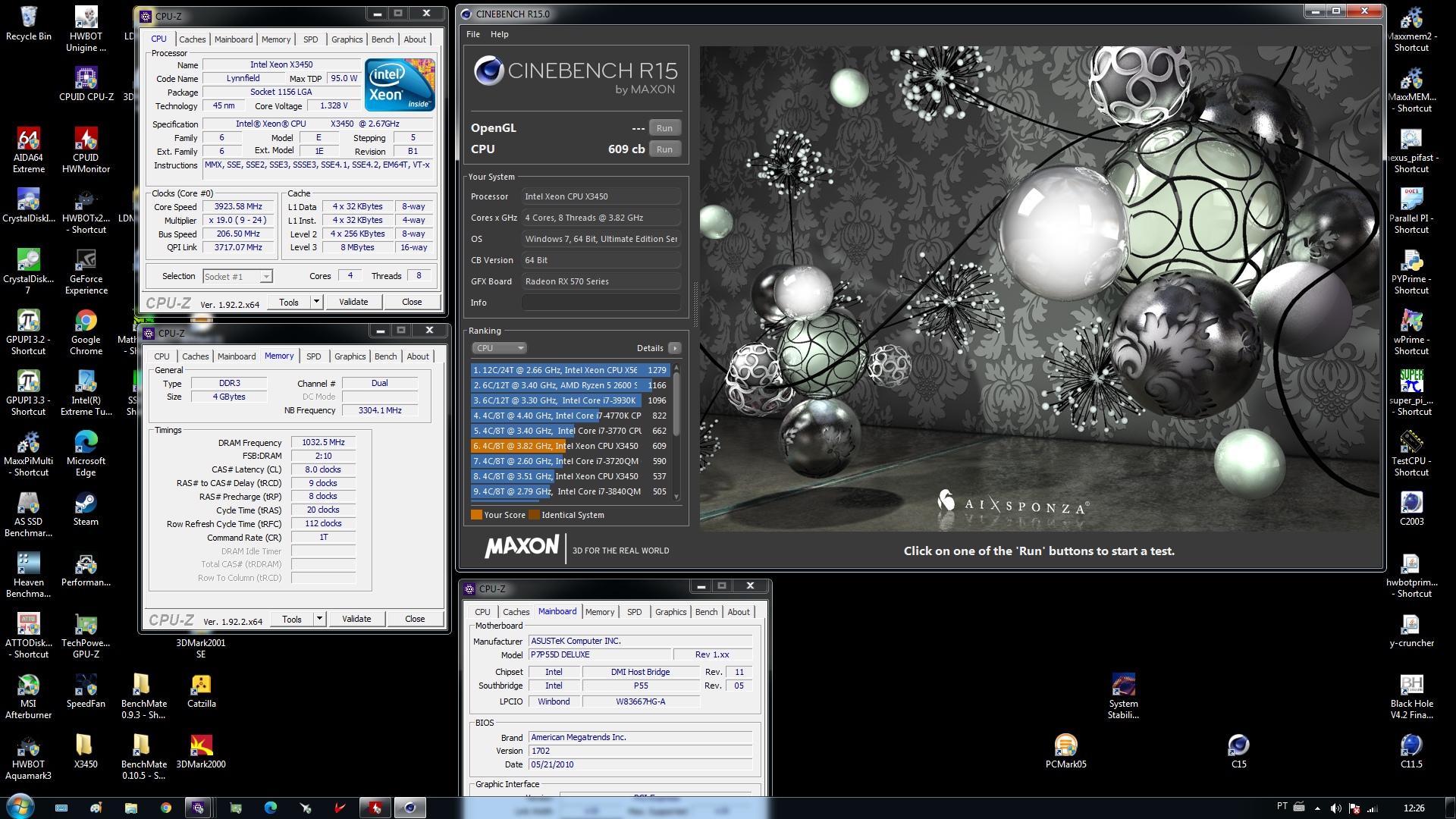Open the PCMark05 desktop icon

coord(1065,752)
